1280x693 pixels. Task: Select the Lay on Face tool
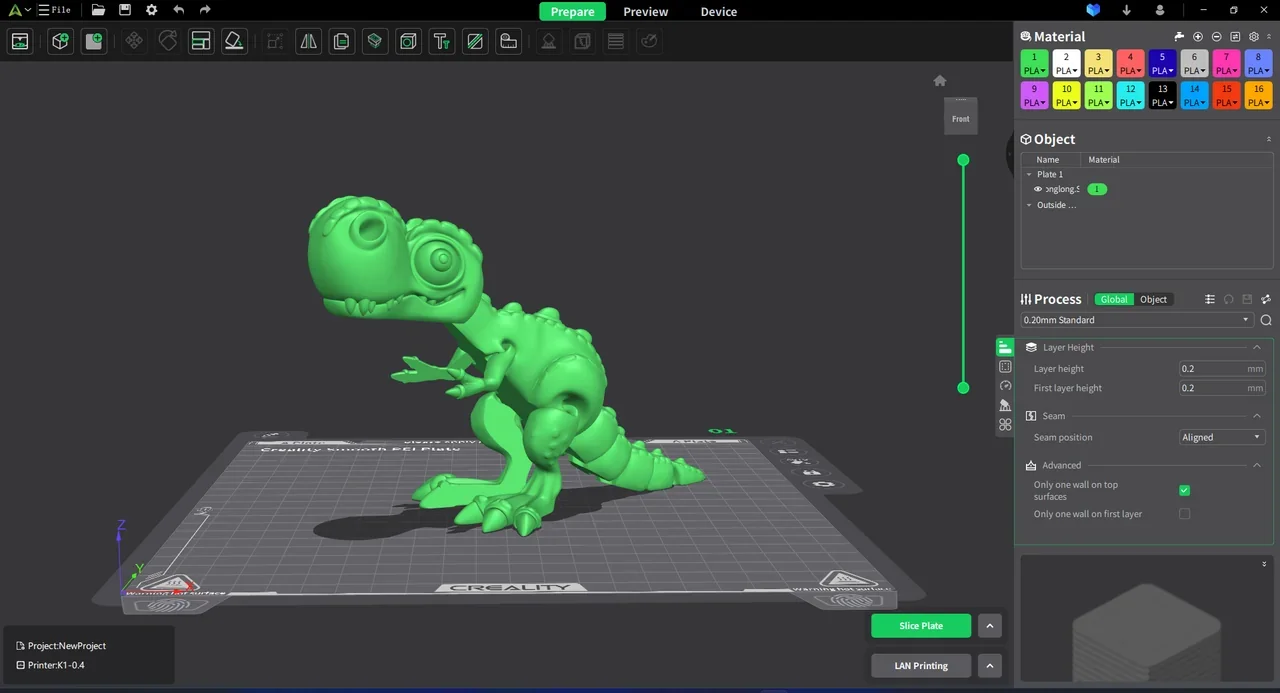pos(234,41)
